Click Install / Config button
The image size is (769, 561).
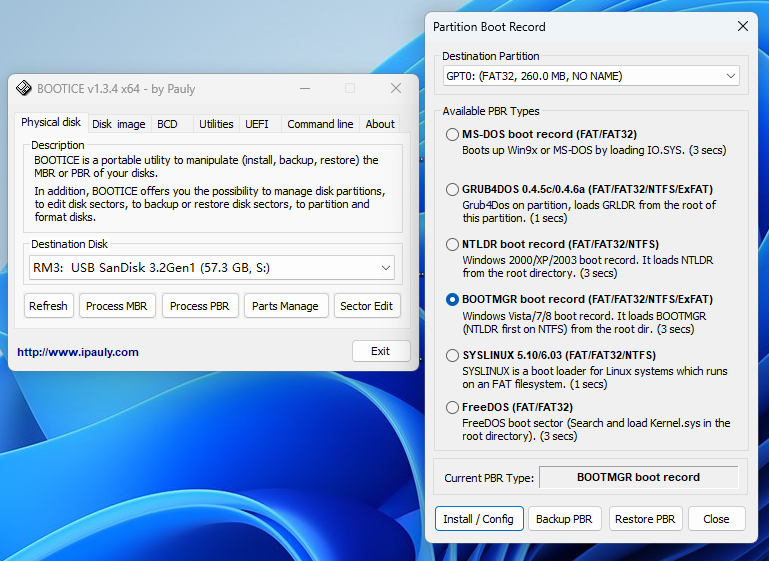point(479,519)
